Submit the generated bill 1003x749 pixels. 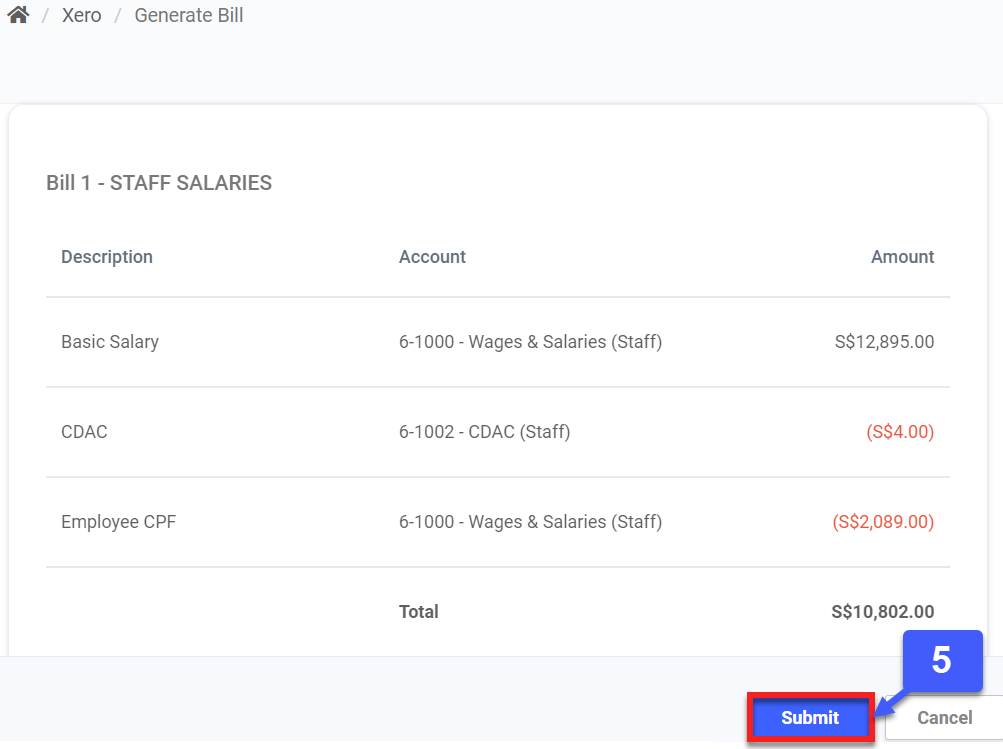coord(810,717)
